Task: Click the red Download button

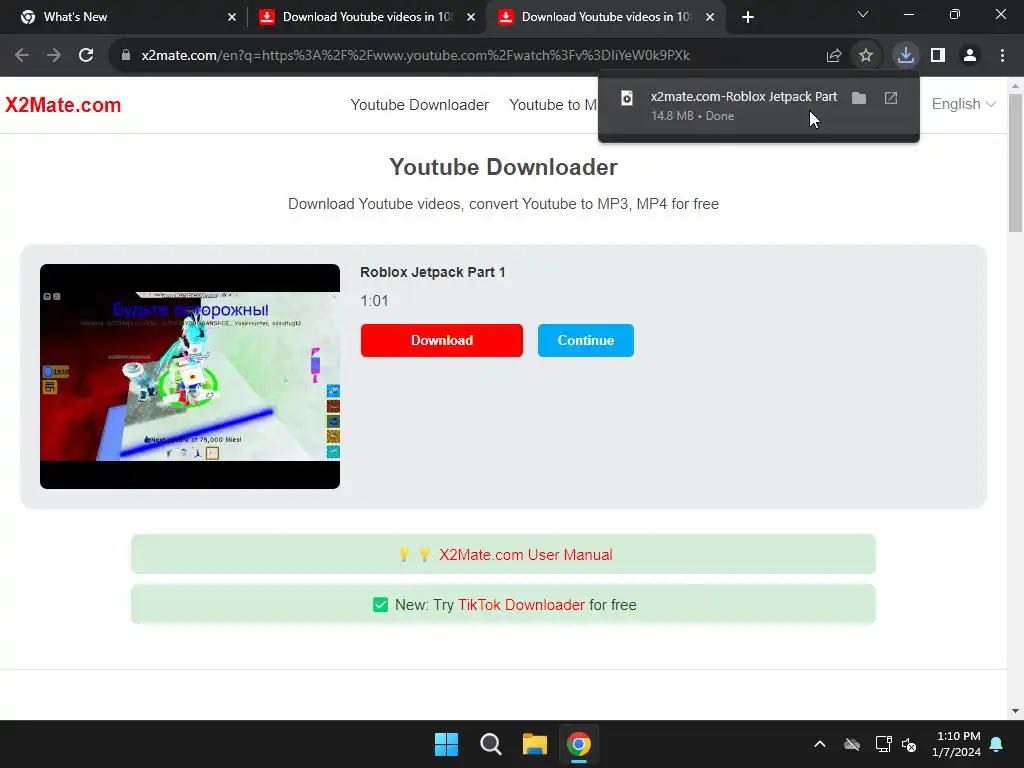Action: (441, 340)
